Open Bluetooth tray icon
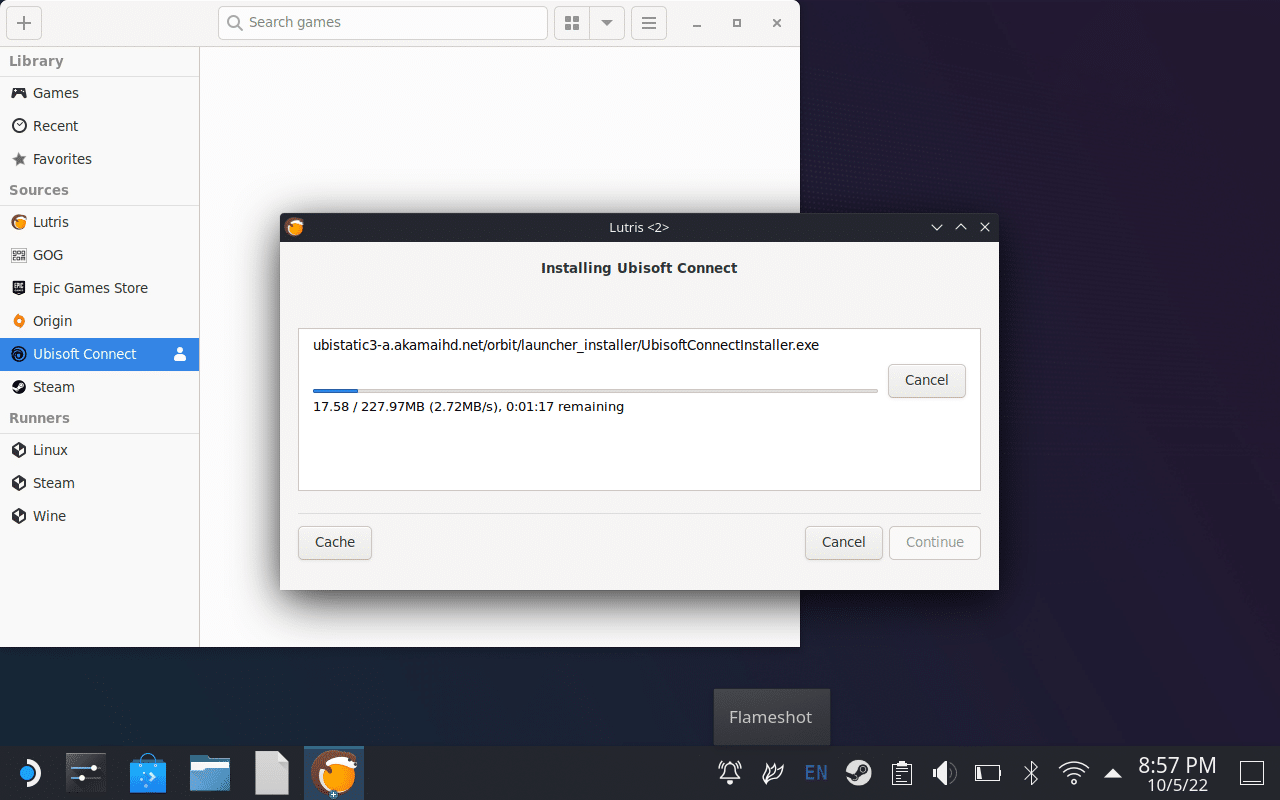Viewport: 1280px width, 800px height. [1031, 772]
